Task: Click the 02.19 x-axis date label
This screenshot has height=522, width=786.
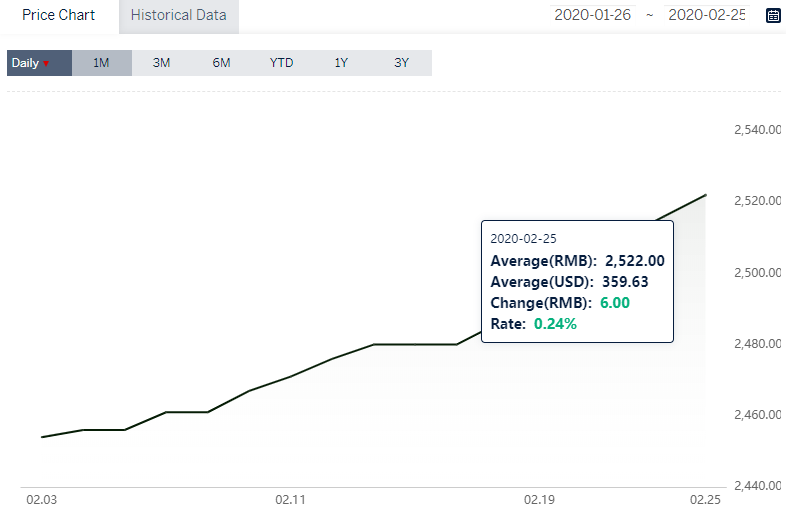Action: (539, 500)
